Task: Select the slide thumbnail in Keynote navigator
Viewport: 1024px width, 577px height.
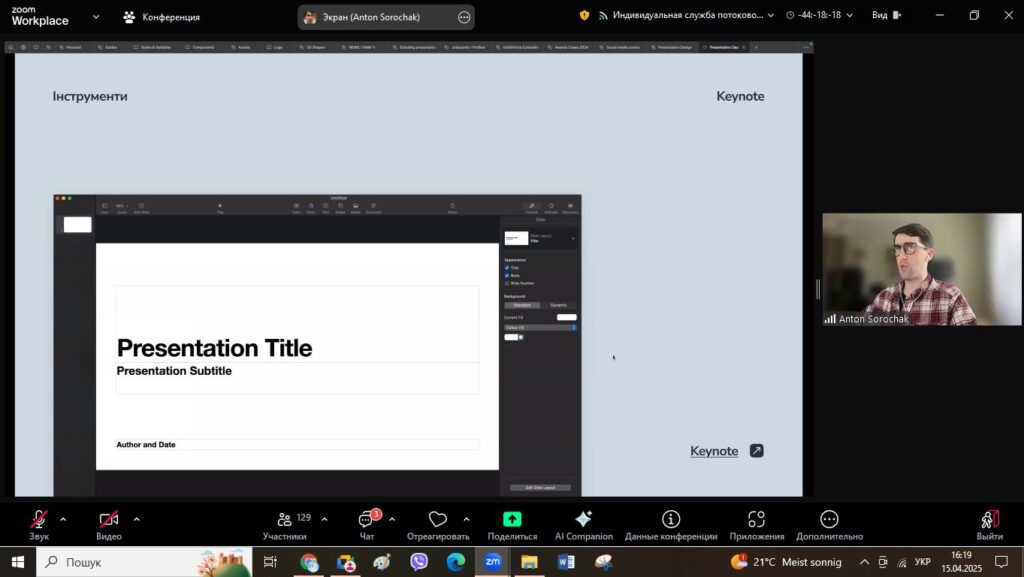Action: pos(77,225)
